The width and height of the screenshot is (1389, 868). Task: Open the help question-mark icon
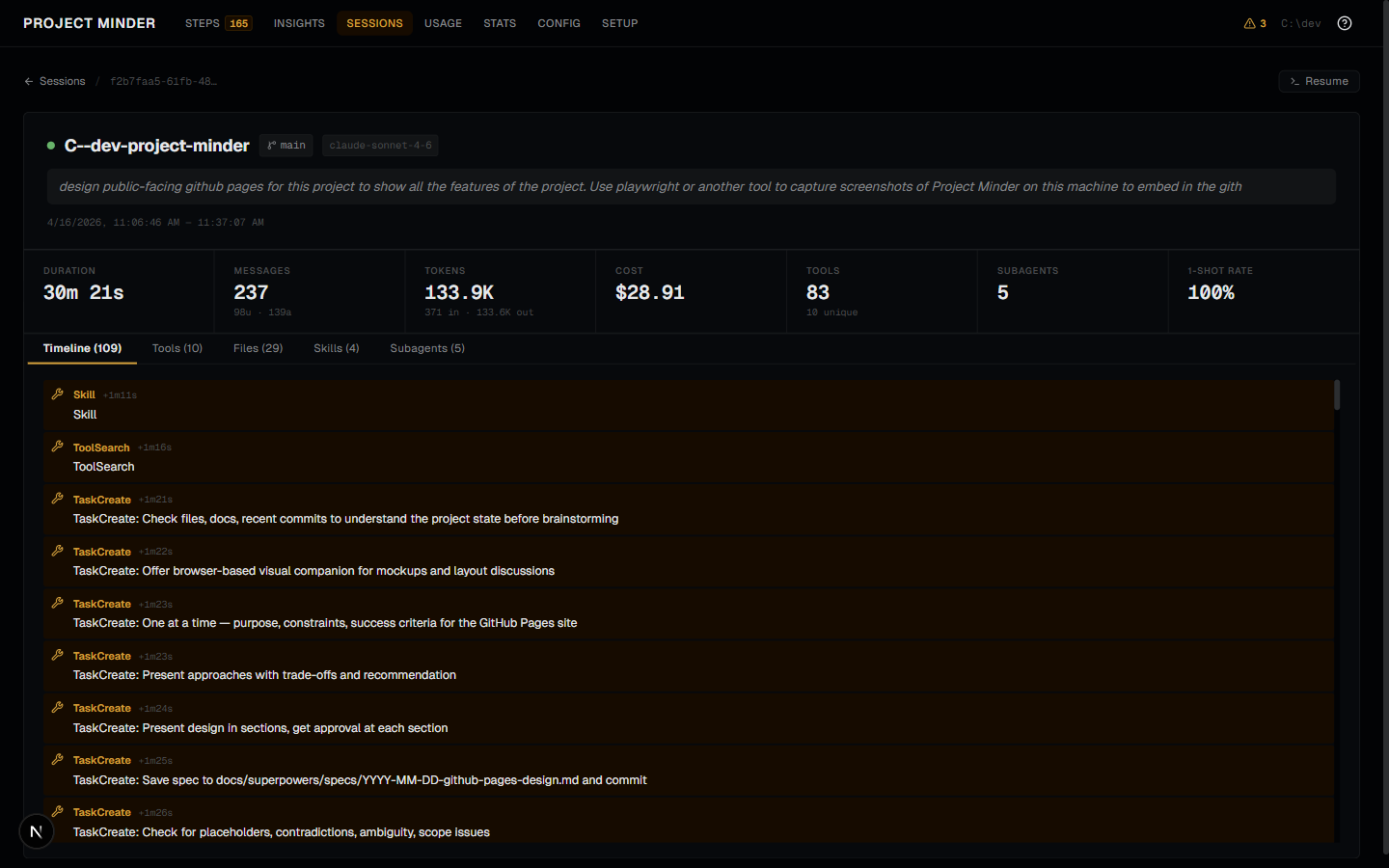tap(1344, 23)
